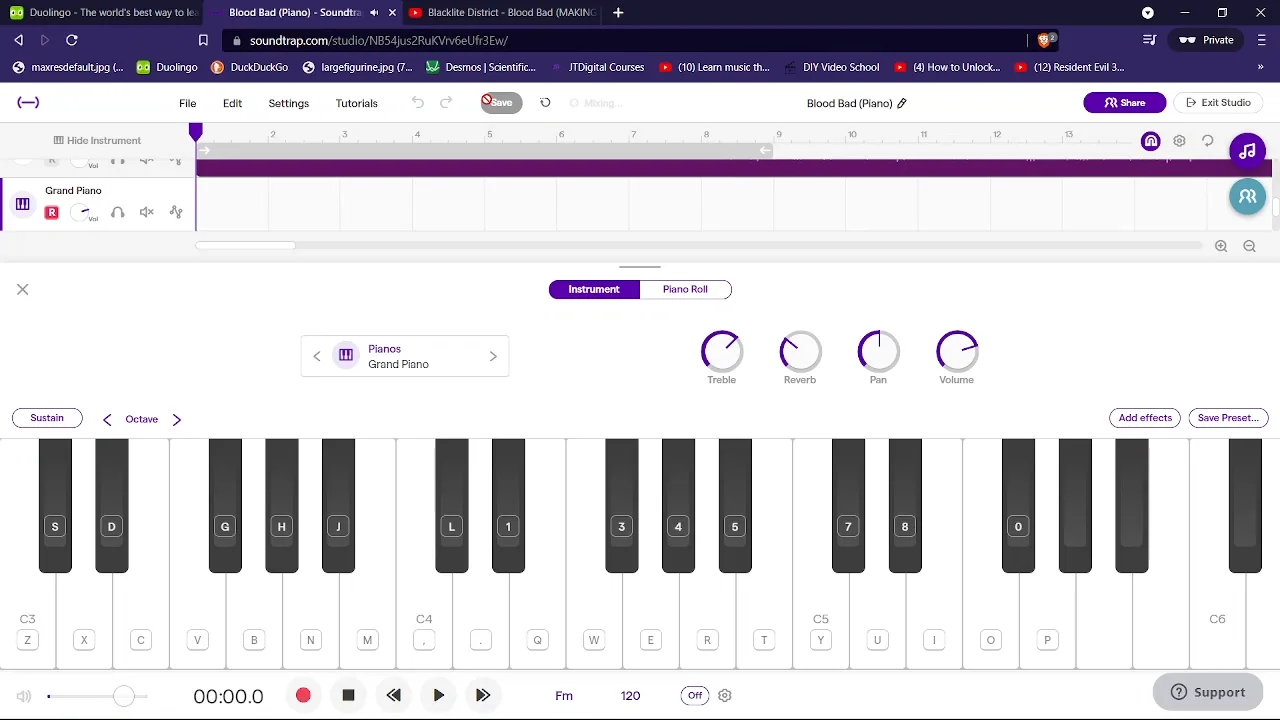Click the purple Share button
The image size is (1280, 720).
click(1124, 103)
